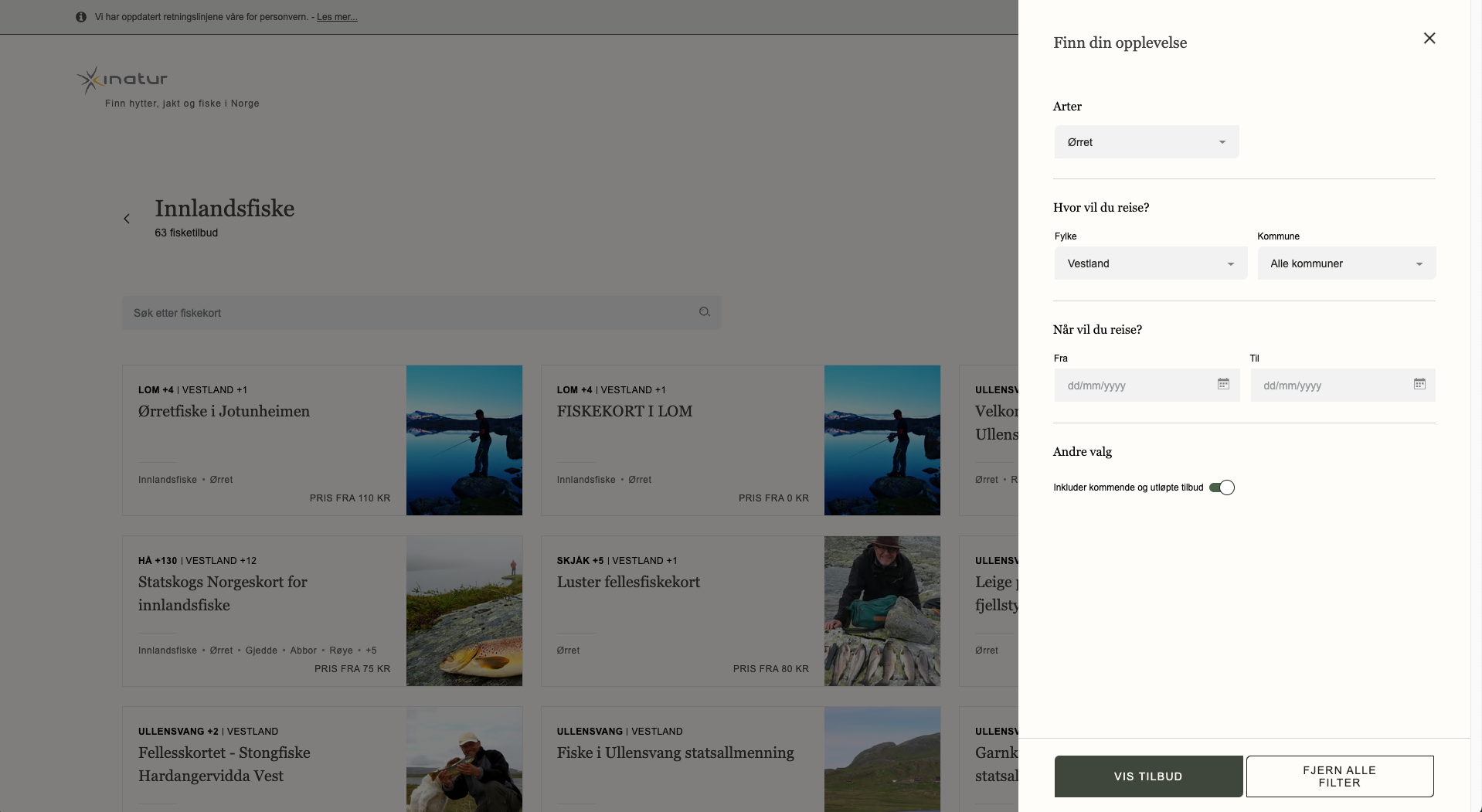Click the Fra date input field

click(x=1147, y=385)
